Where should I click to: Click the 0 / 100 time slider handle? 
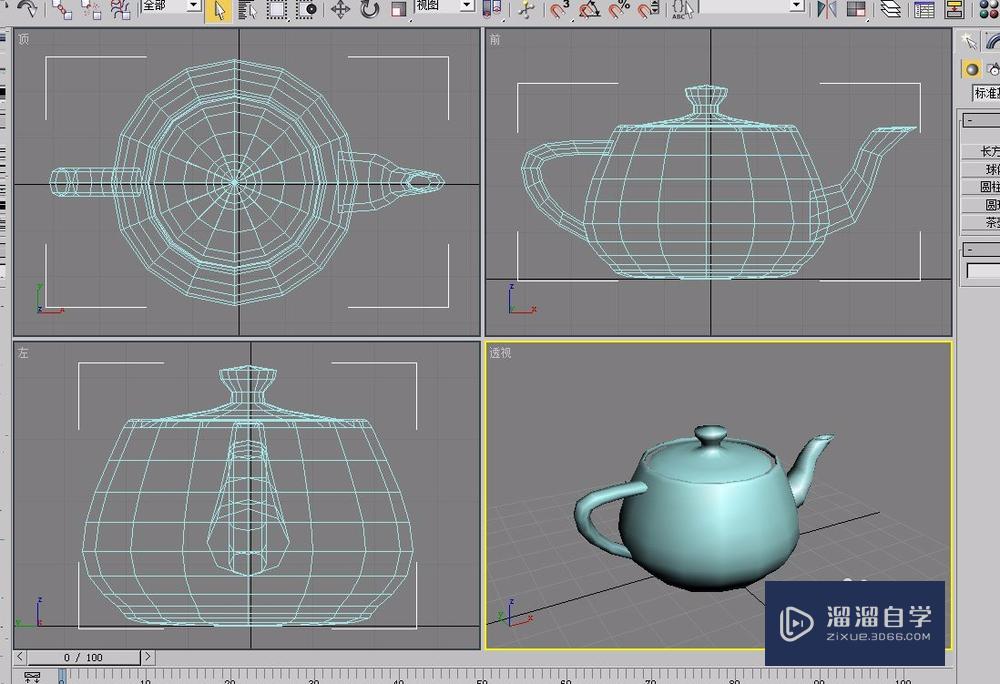point(84,657)
